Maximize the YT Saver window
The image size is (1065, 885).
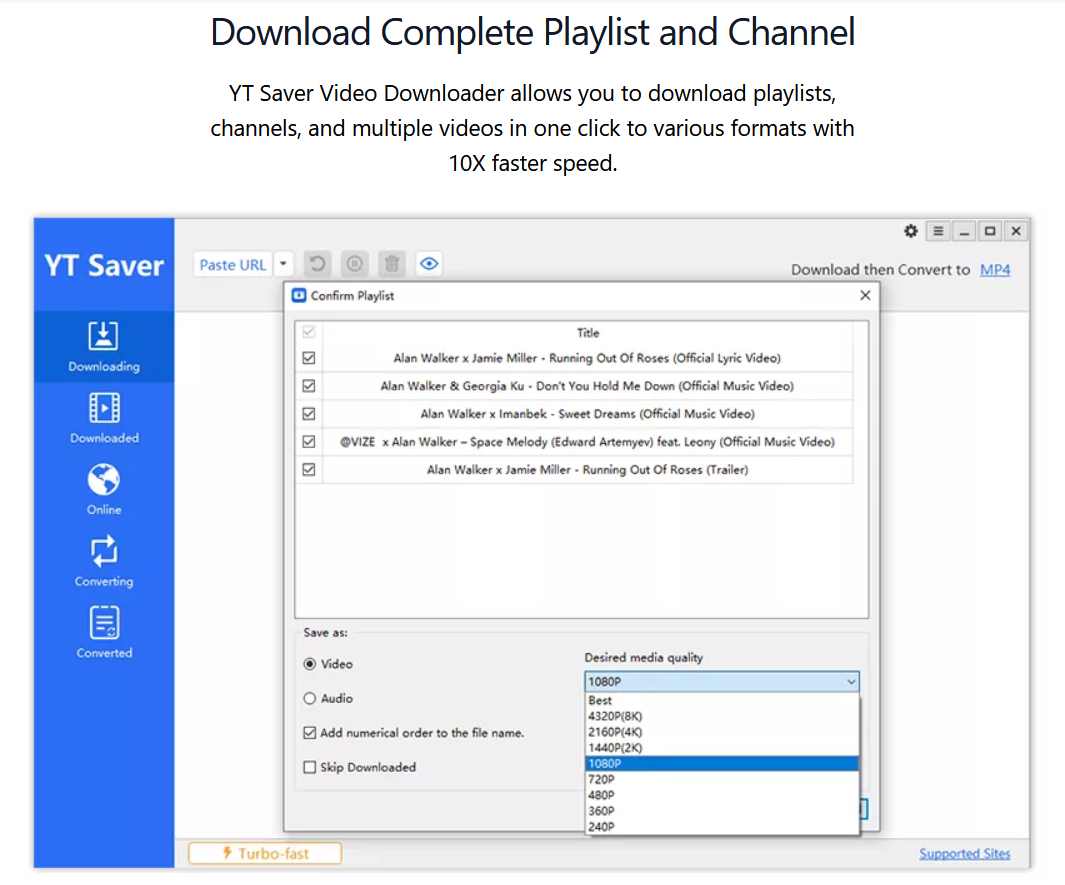coord(990,231)
